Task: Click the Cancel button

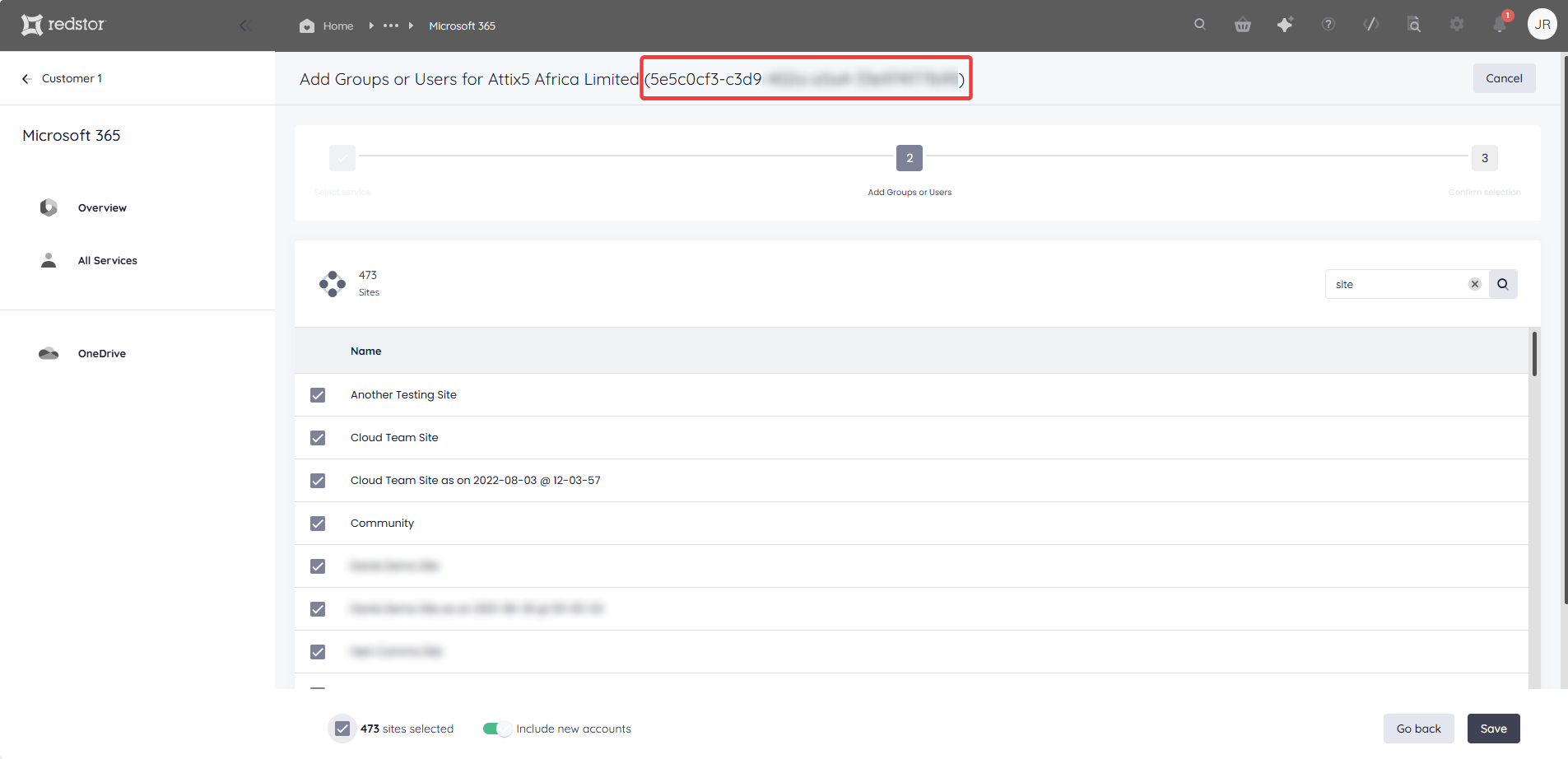Action: [1504, 78]
